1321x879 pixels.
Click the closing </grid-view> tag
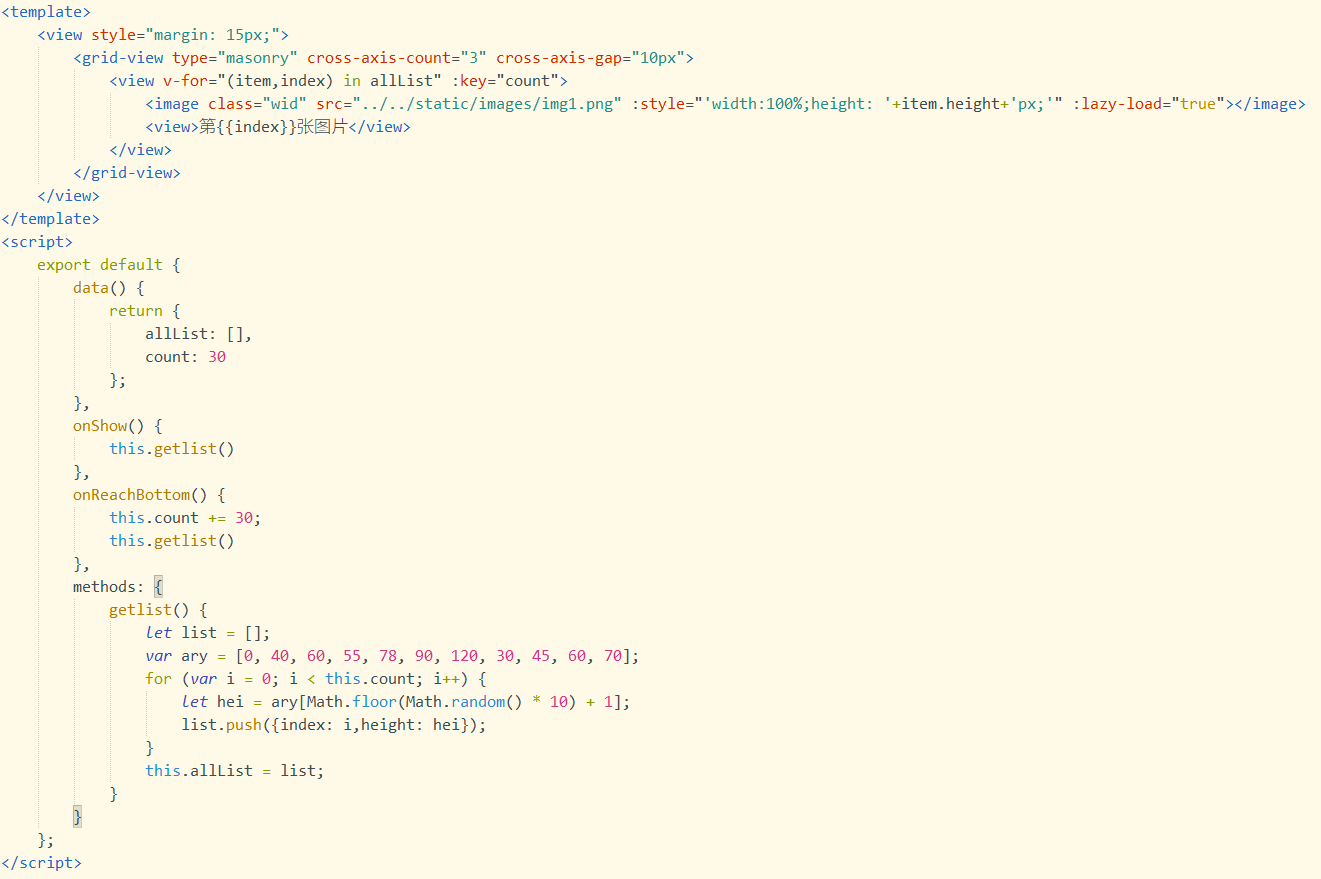tap(127, 173)
